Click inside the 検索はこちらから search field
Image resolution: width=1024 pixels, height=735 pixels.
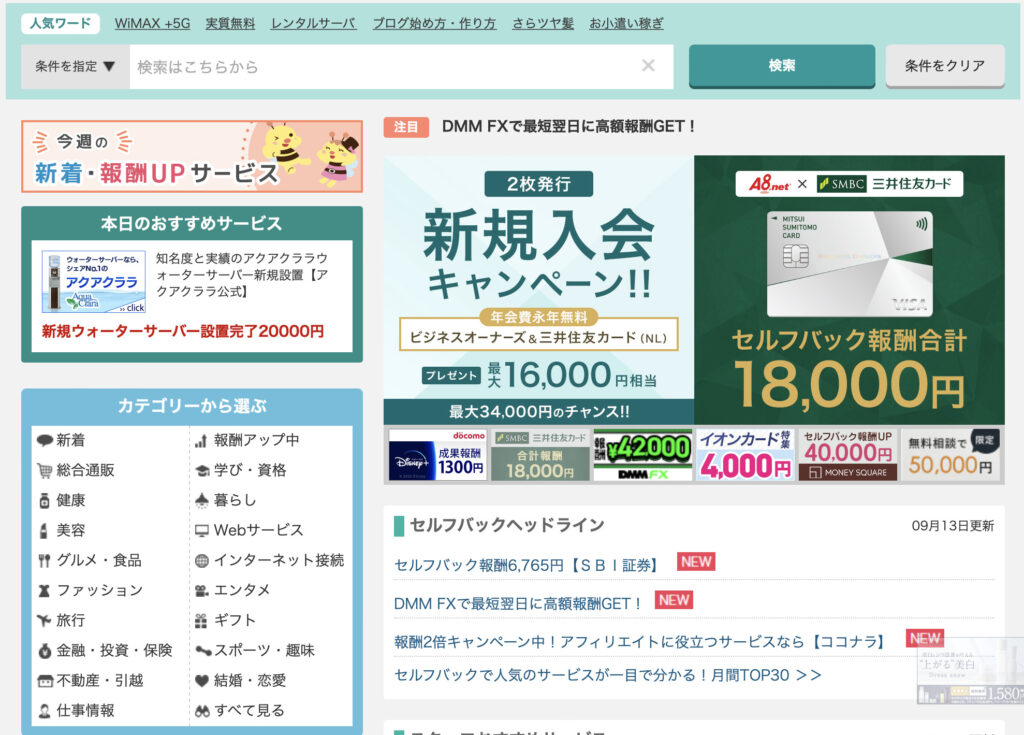(380, 66)
